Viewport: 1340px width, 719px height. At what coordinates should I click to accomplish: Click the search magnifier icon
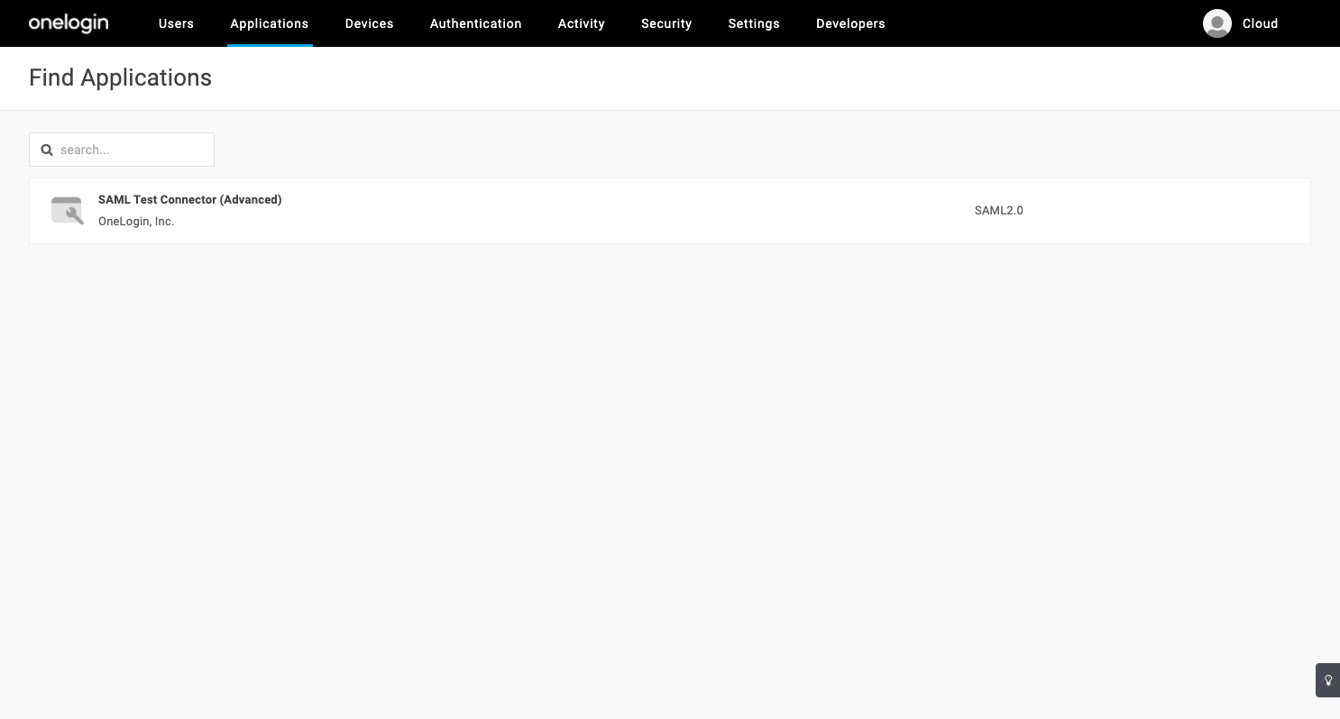47,149
